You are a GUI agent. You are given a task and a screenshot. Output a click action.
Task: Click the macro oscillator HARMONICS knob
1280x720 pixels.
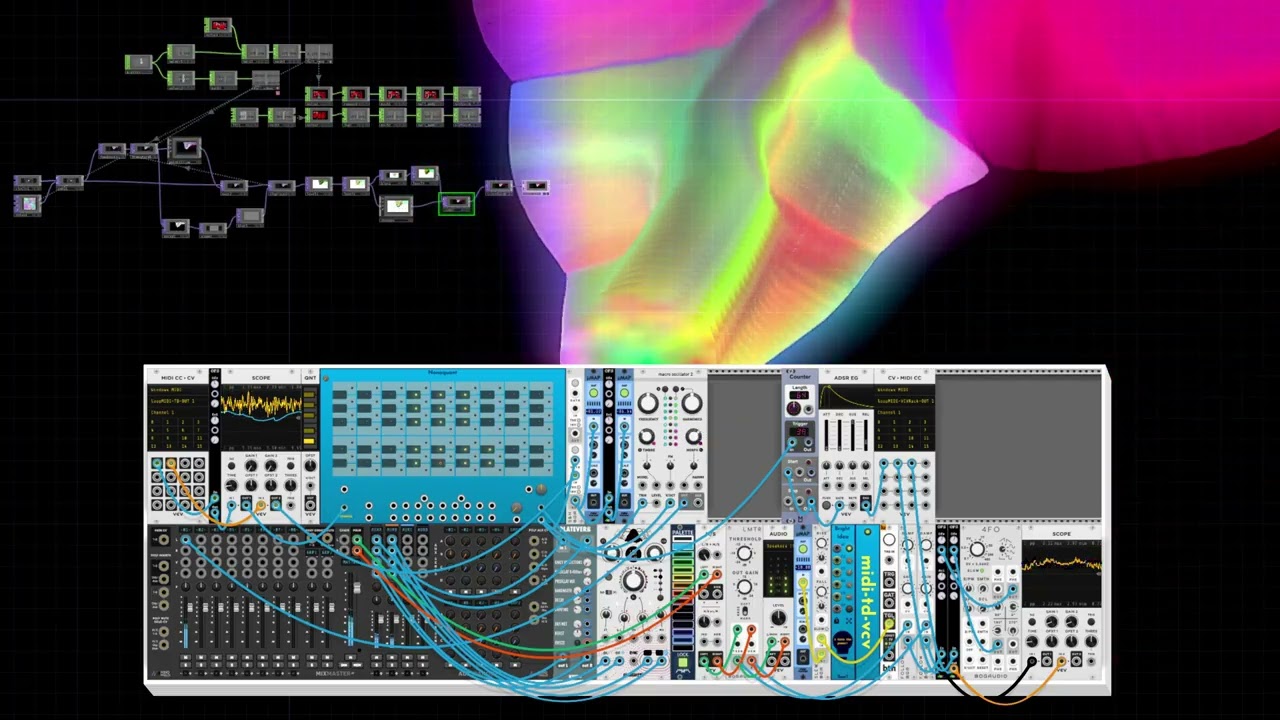pos(692,403)
